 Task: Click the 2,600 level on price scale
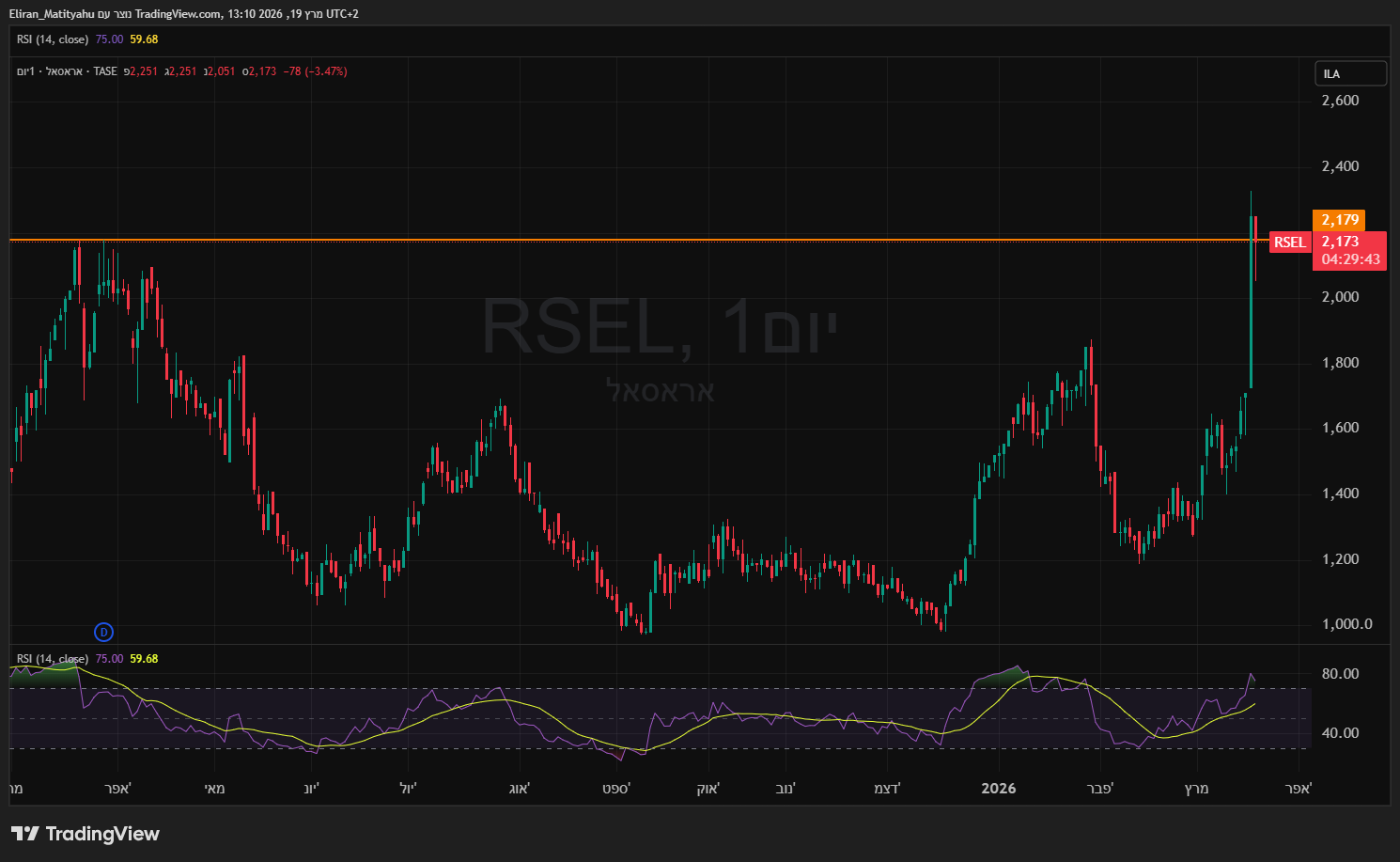point(1340,101)
